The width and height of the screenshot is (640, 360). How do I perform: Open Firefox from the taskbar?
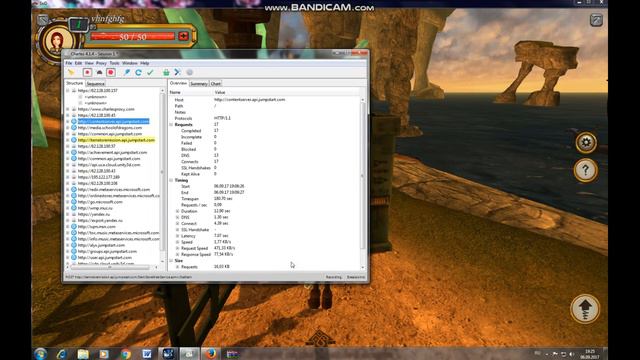coord(211,354)
